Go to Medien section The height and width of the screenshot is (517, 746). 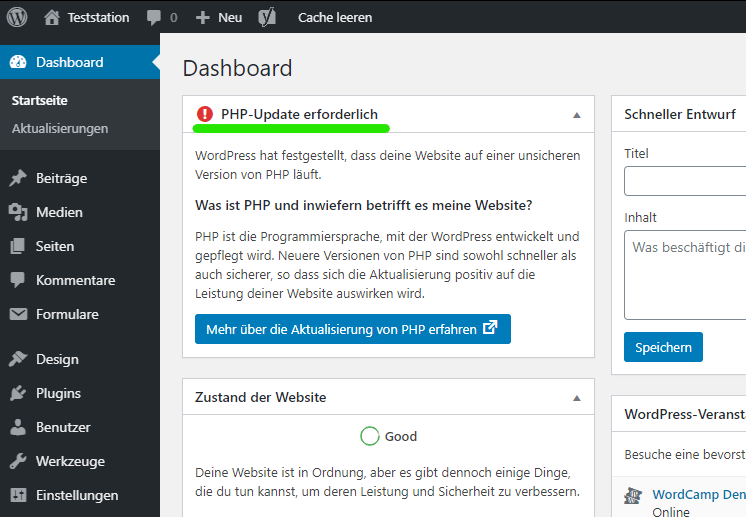point(59,212)
